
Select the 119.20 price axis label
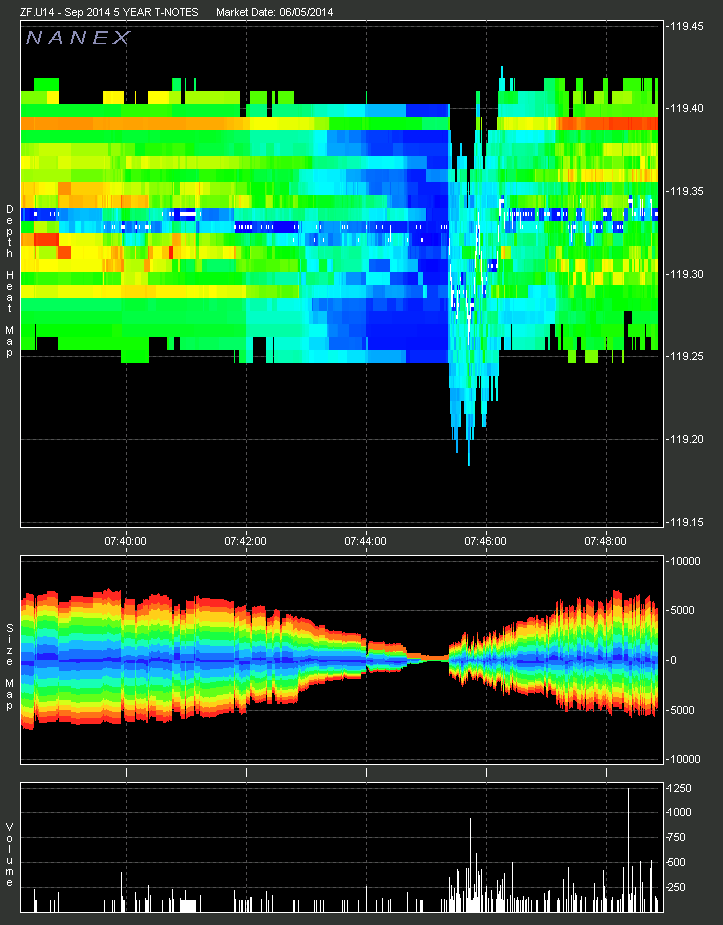685,439
